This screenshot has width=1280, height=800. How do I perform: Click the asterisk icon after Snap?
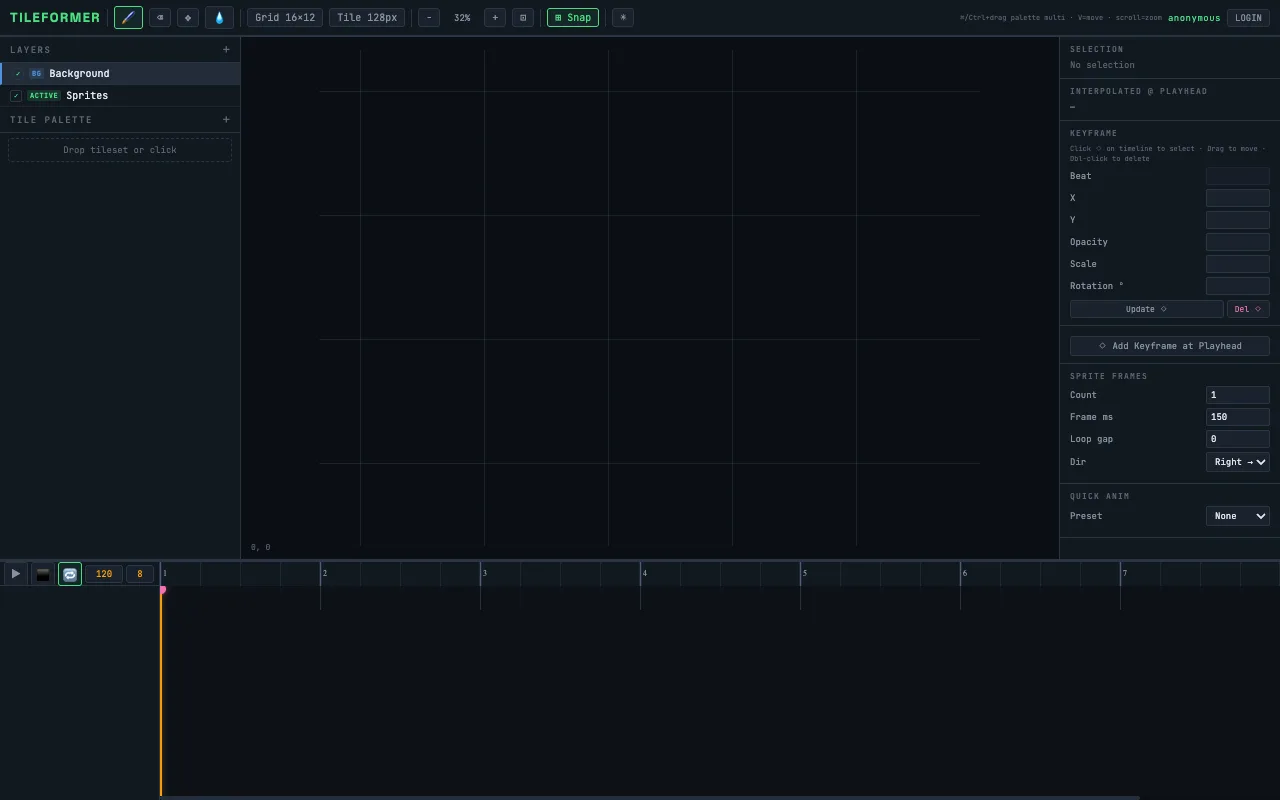(623, 17)
